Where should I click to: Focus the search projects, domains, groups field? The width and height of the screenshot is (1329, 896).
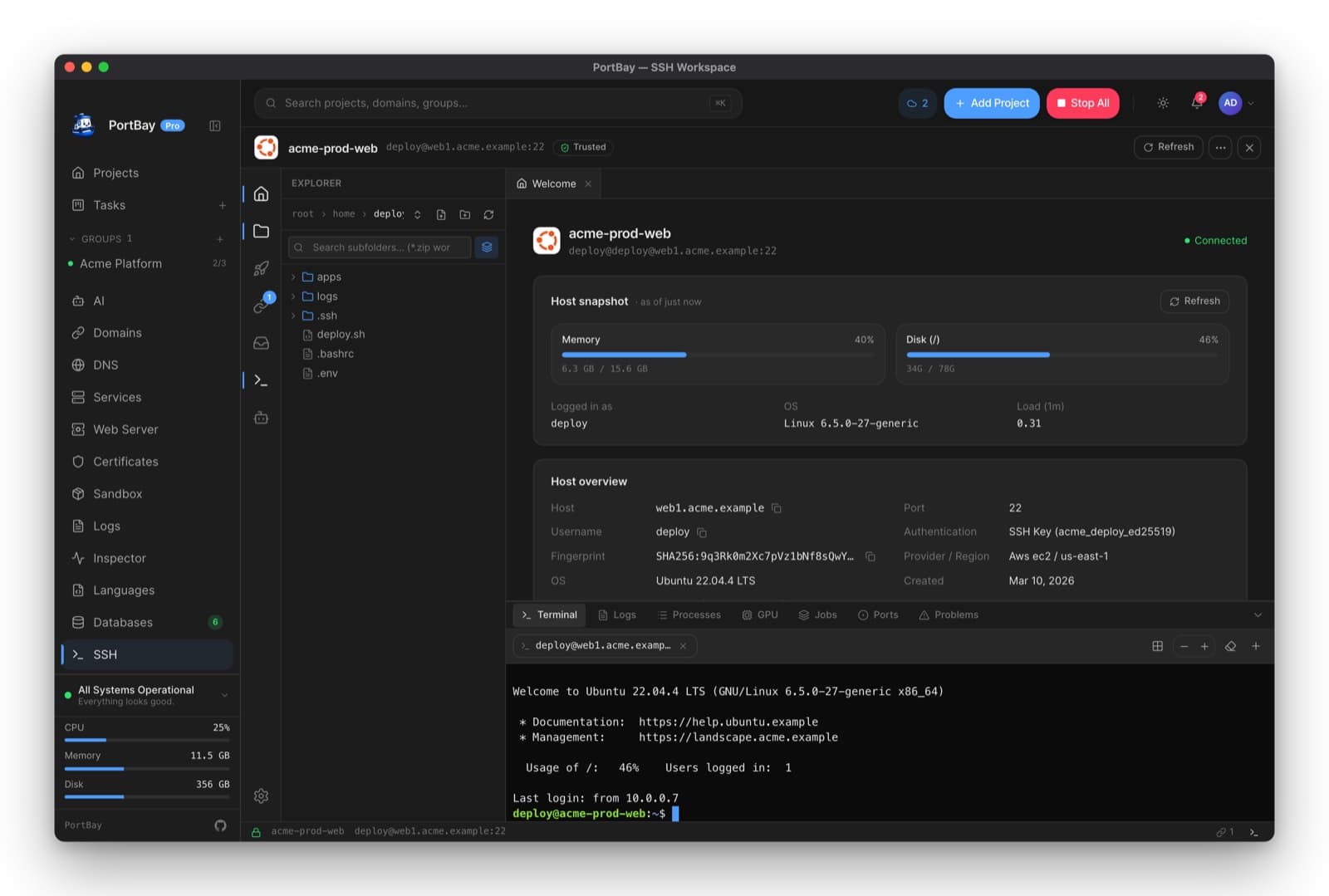[x=498, y=103]
